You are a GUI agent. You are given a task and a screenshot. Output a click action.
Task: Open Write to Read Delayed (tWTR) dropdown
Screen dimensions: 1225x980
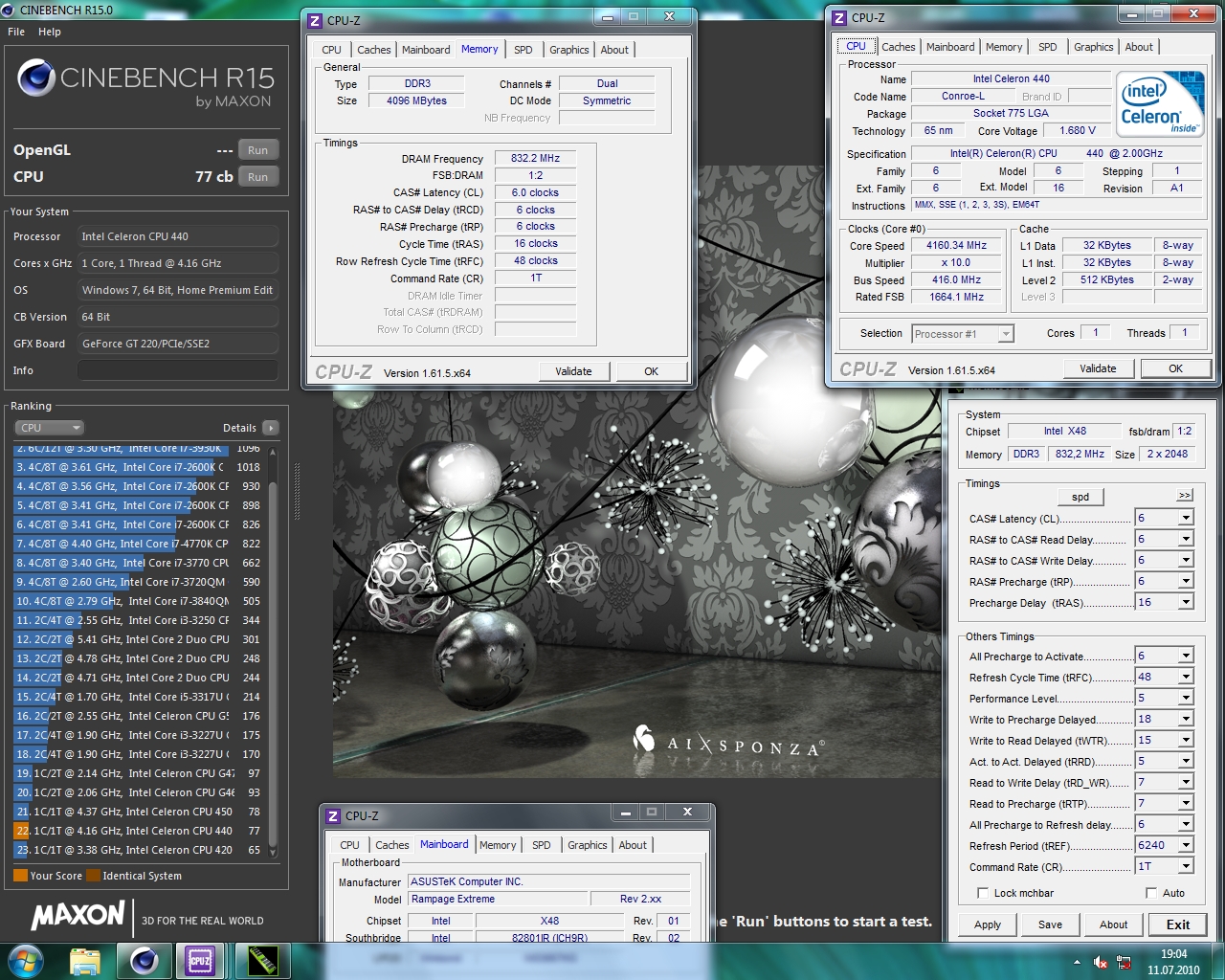pyautogui.click(x=1186, y=740)
